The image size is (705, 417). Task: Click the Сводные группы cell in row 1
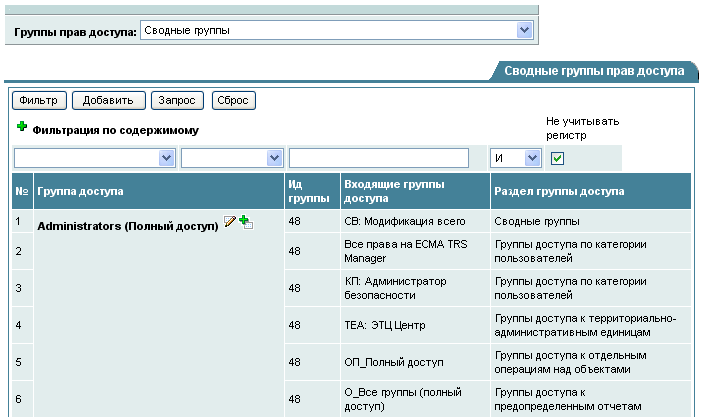[x=590, y=221]
